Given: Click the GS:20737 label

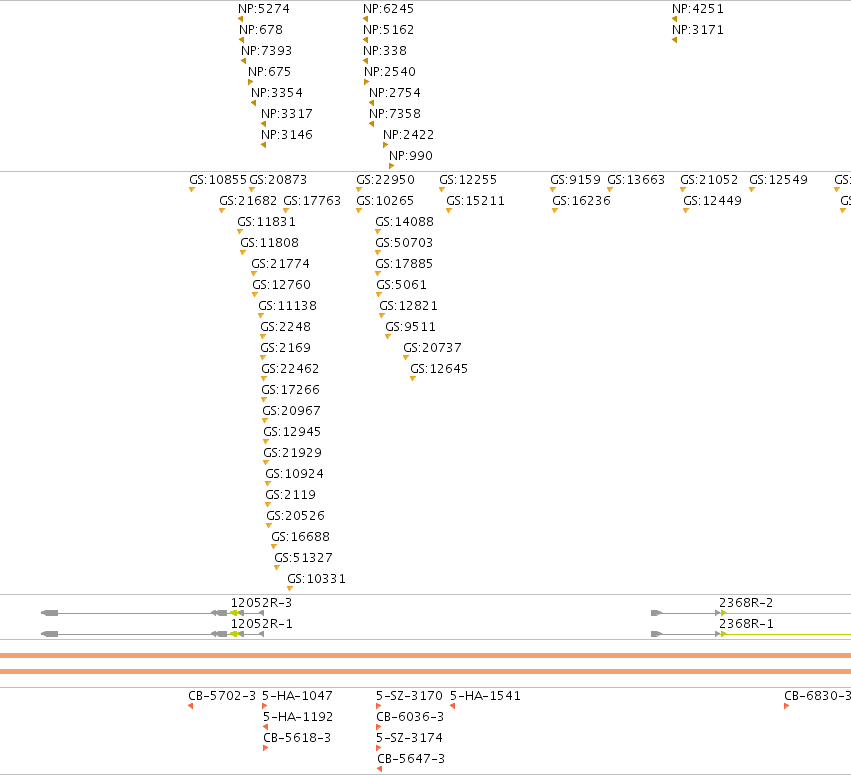Looking at the screenshot, I should (432, 348).
